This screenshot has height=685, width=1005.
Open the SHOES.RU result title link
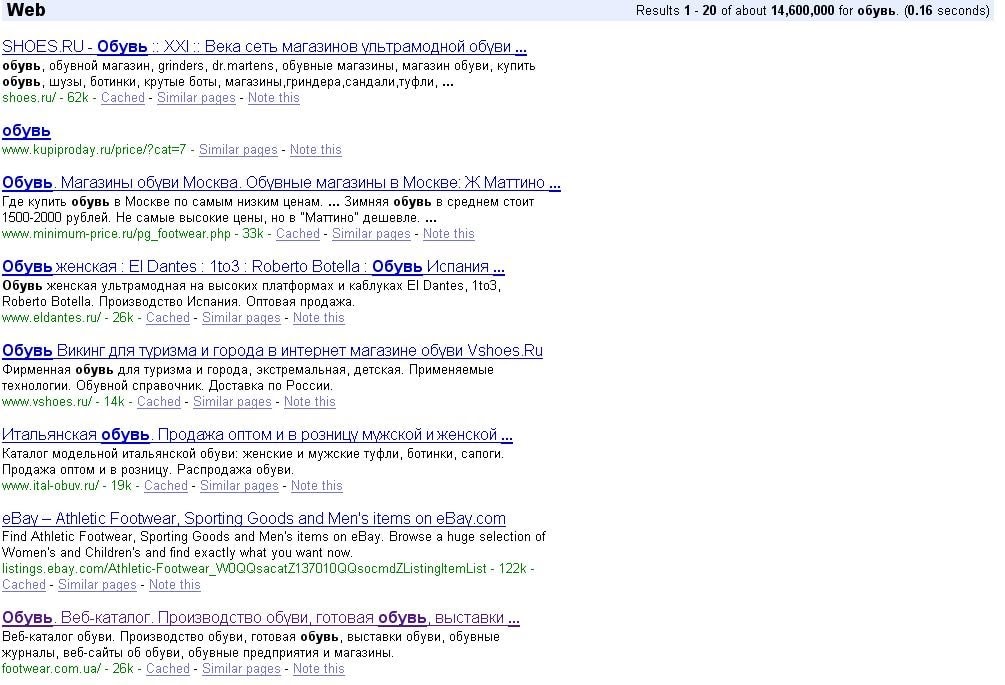tap(264, 47)
